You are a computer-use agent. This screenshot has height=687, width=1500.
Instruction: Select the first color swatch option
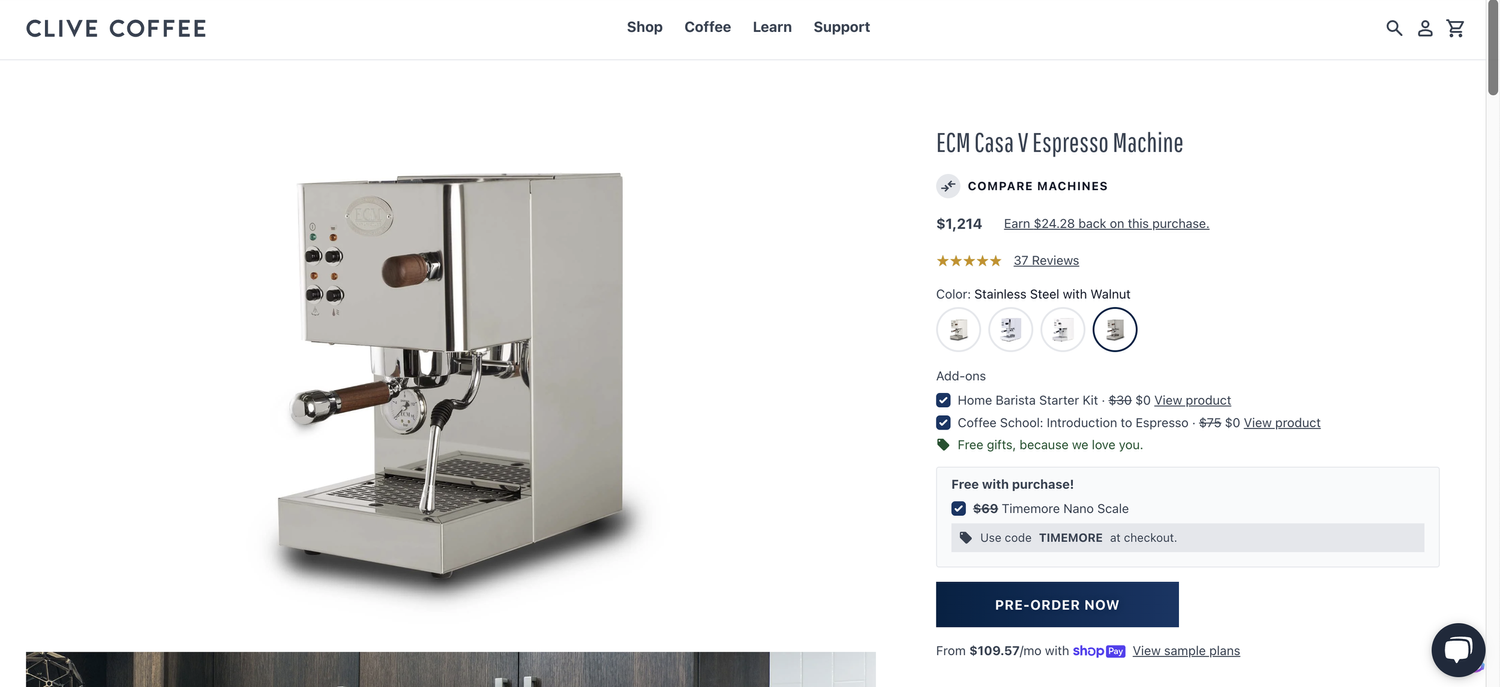958,330
